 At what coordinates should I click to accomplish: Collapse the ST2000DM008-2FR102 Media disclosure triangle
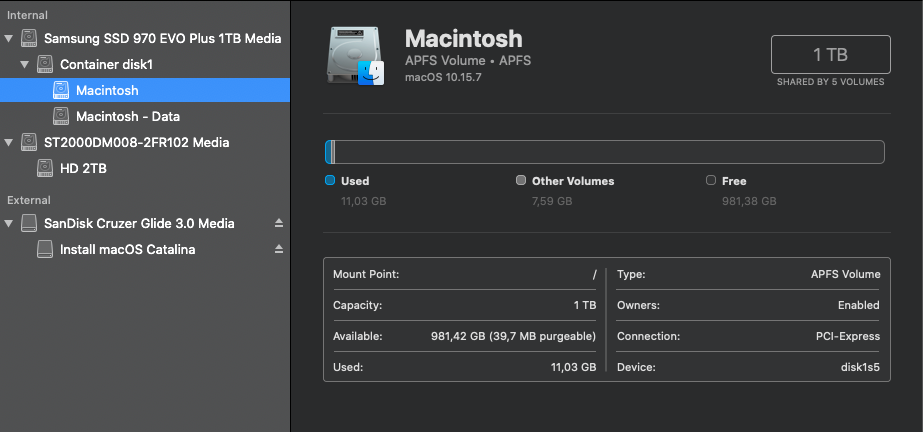tap(8, 142)
